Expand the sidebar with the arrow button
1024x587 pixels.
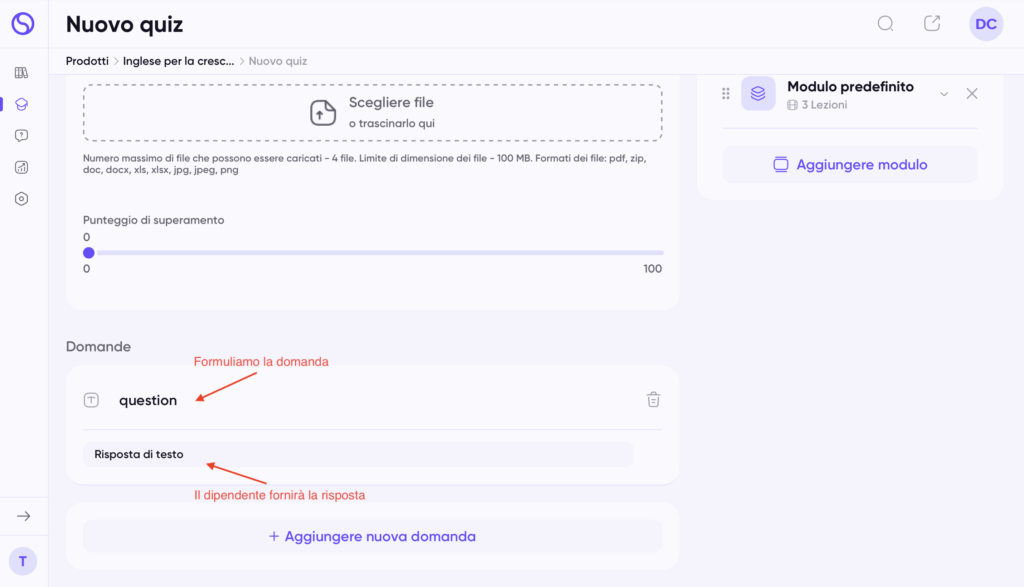click(x=23, y=516)
